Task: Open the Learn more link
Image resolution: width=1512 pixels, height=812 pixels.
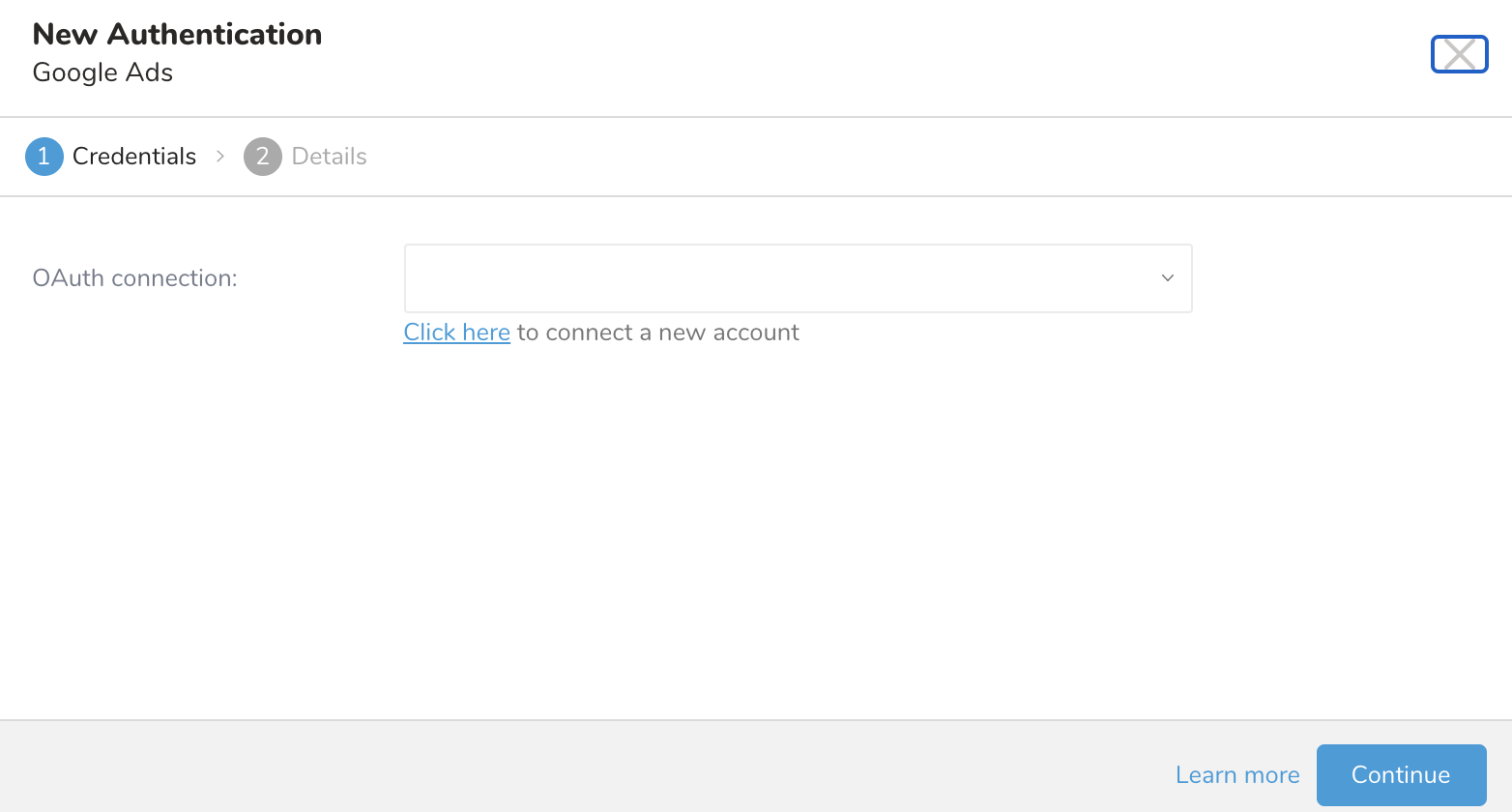Action: (x=1236, y=775)
